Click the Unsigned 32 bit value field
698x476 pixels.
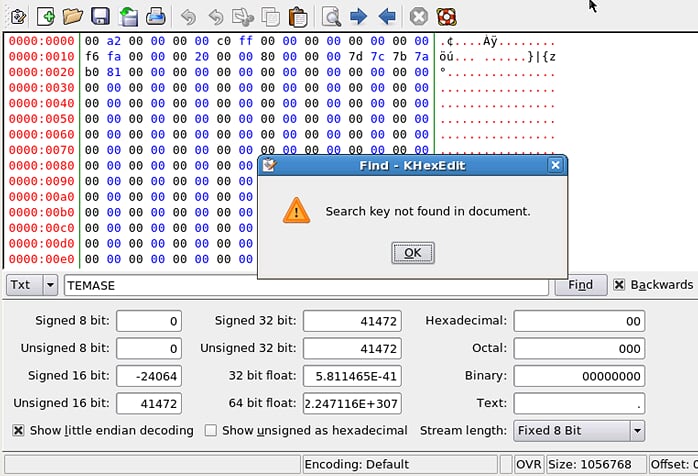tap(352, 348)
